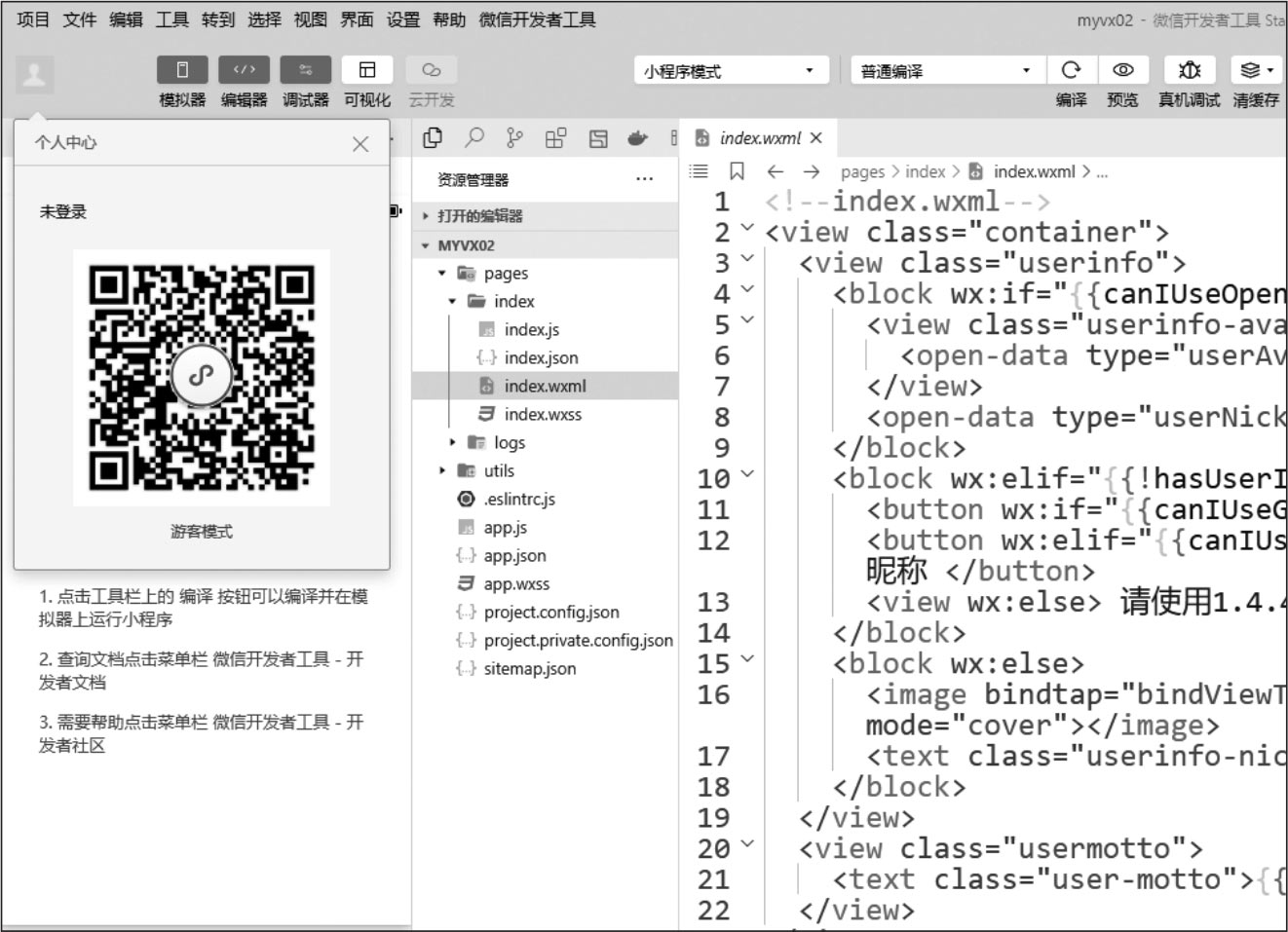Close the index.wxml editor tab
The height and width of the screenshot is (932, 1288).
816,138
